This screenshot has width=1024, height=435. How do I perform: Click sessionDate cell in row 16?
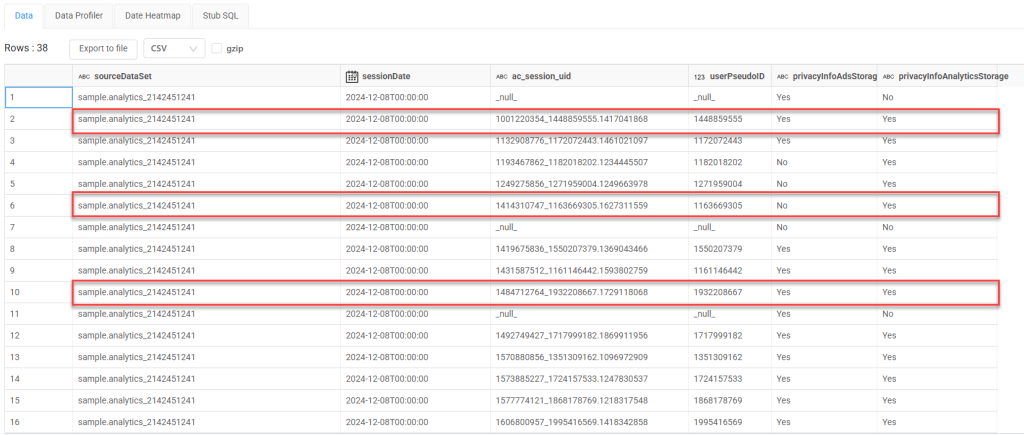click(415, 422)
